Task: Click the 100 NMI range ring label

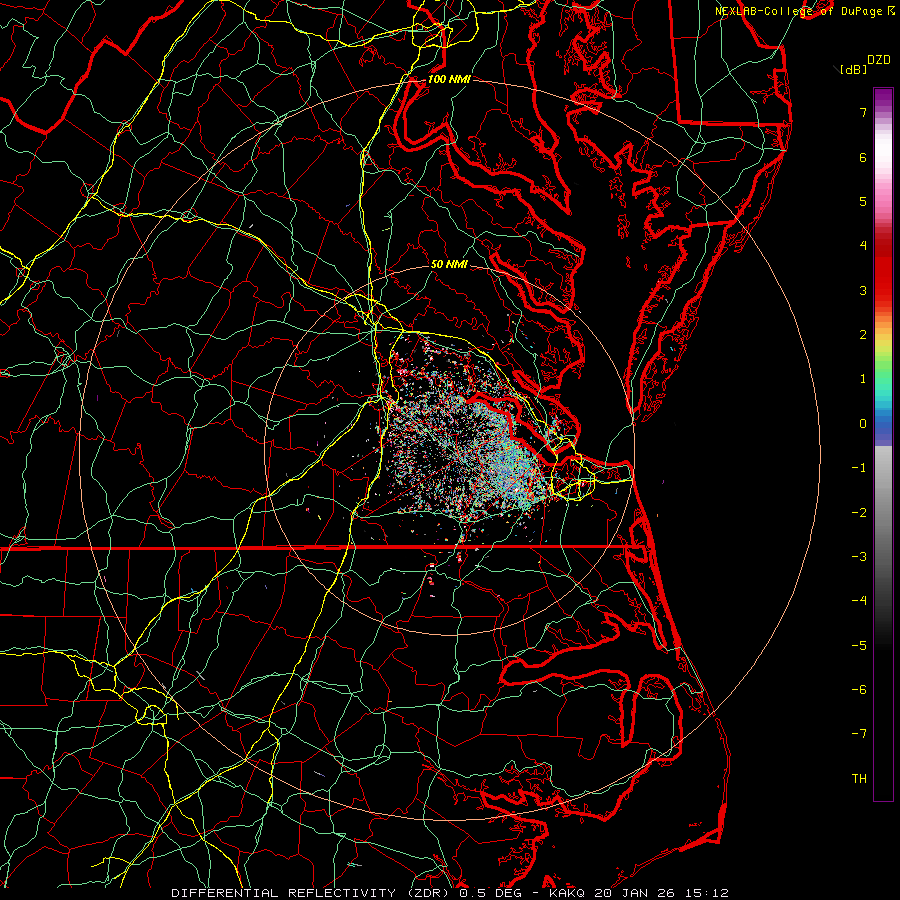Action: 449,79
